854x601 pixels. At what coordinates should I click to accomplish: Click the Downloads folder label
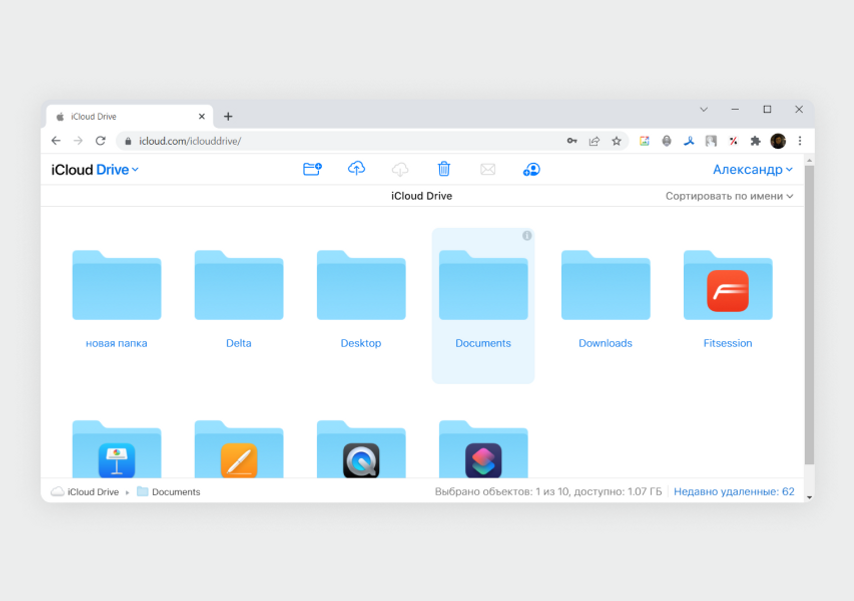[605, 343]
